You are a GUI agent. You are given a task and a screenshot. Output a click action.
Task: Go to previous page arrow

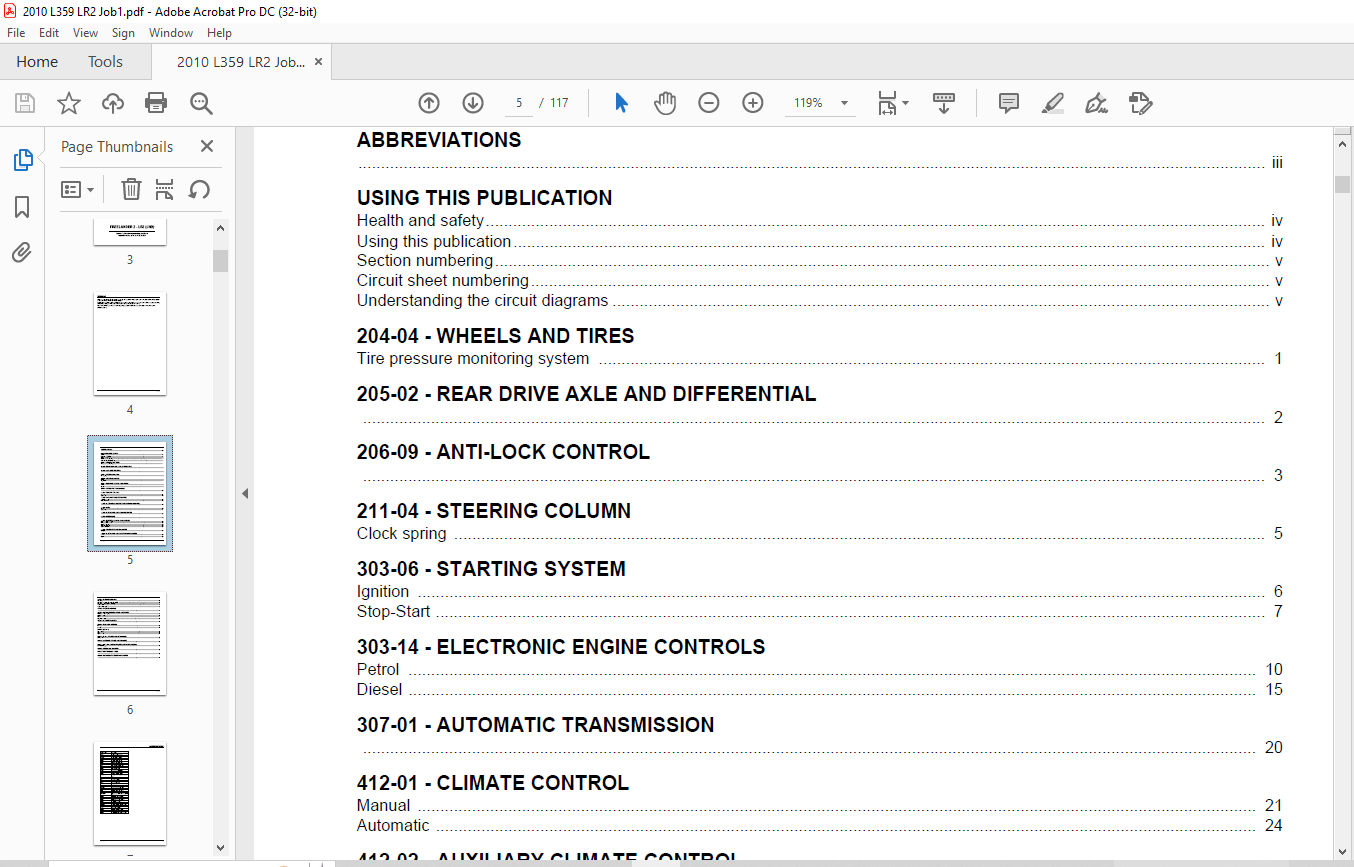tap(429, 103)
